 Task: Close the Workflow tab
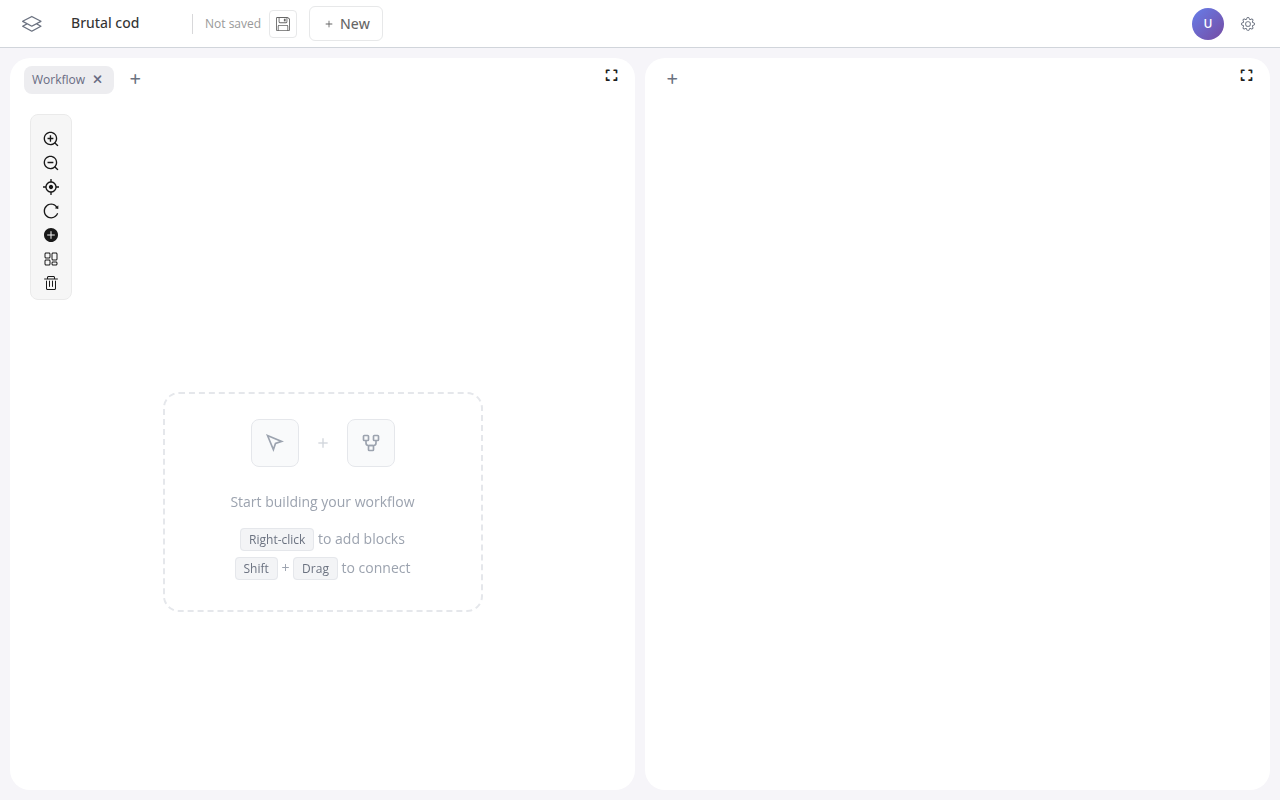tap(97, 79)
